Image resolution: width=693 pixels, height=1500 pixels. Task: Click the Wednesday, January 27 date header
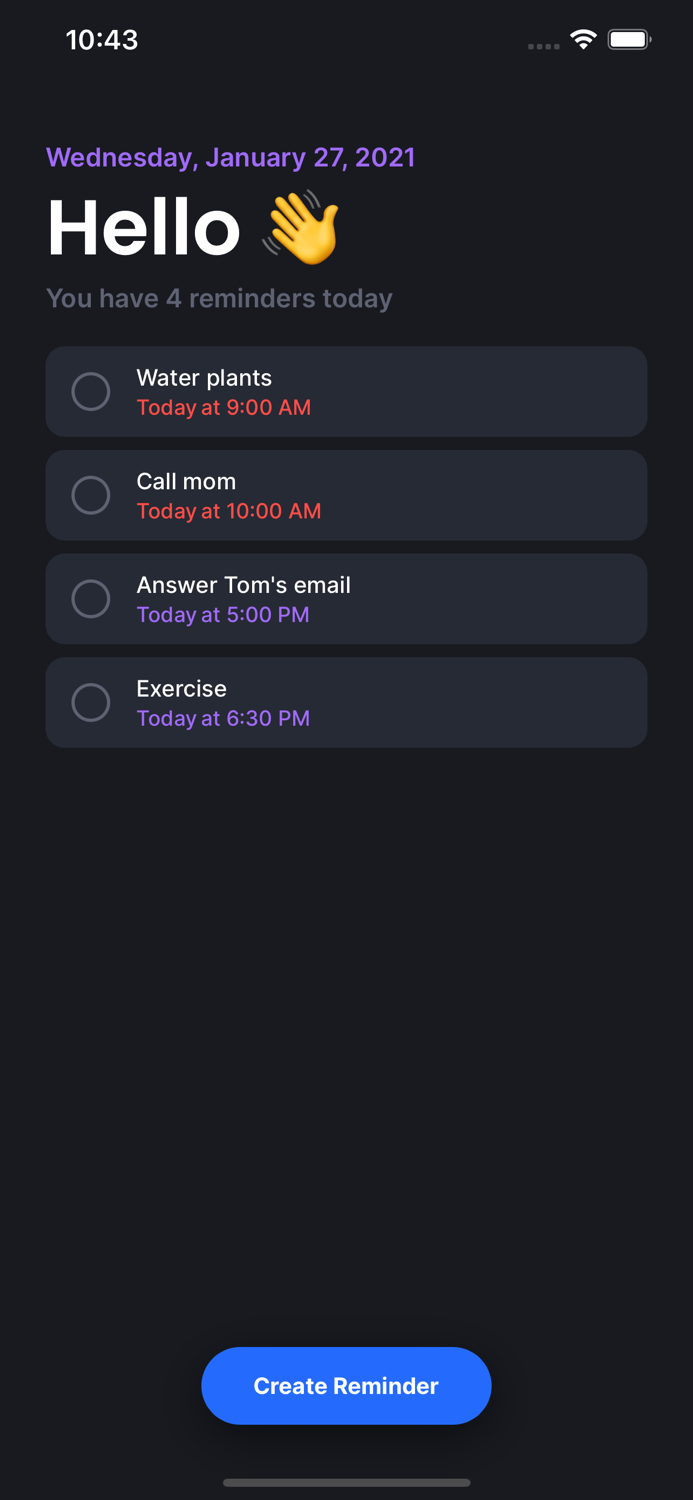point(230,158)
